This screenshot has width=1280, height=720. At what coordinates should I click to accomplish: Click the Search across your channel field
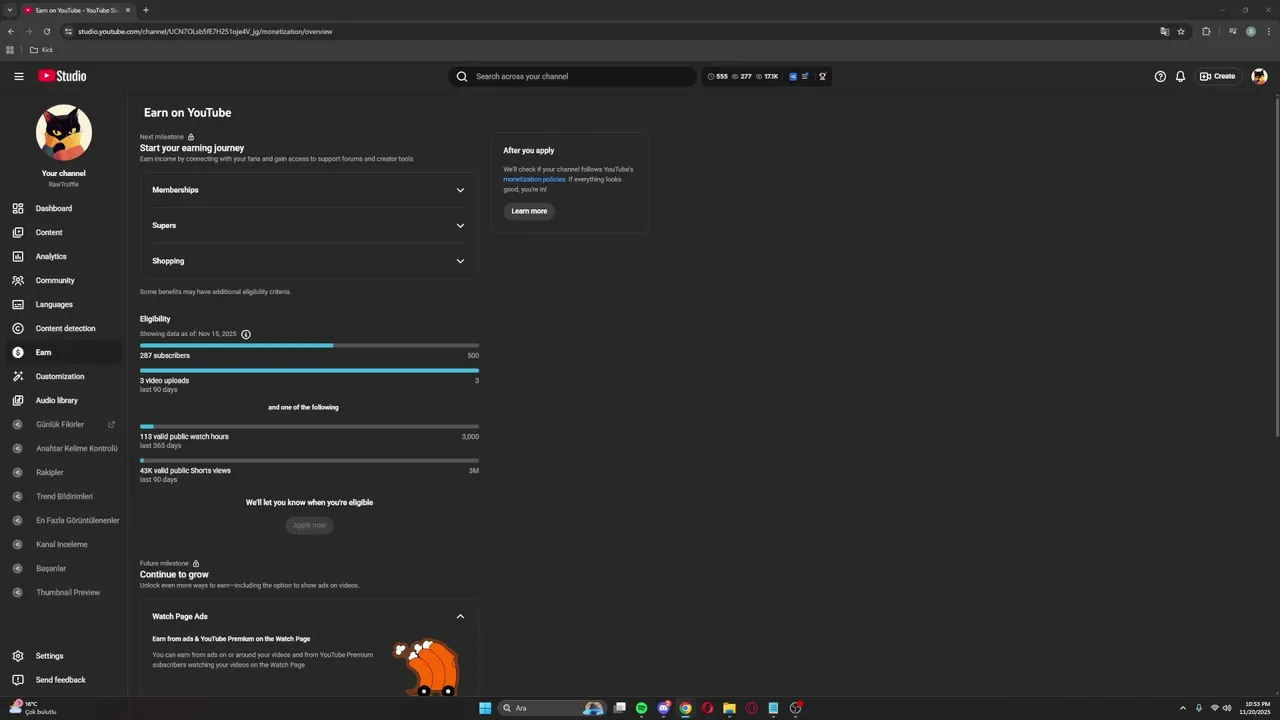(572, 76)
